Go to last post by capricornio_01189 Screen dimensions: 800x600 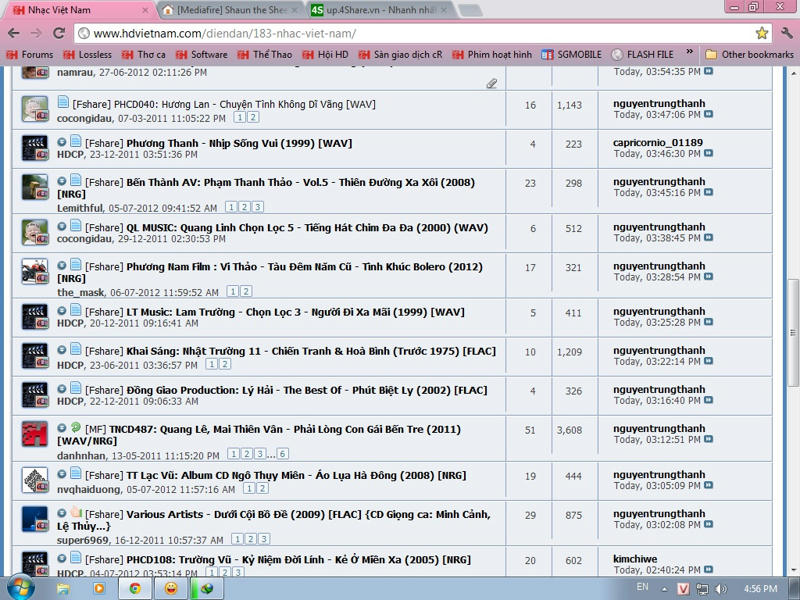(x=709, y=154)
